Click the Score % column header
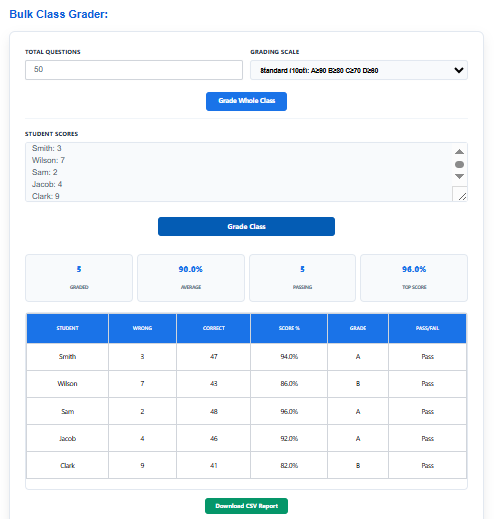 289,328
